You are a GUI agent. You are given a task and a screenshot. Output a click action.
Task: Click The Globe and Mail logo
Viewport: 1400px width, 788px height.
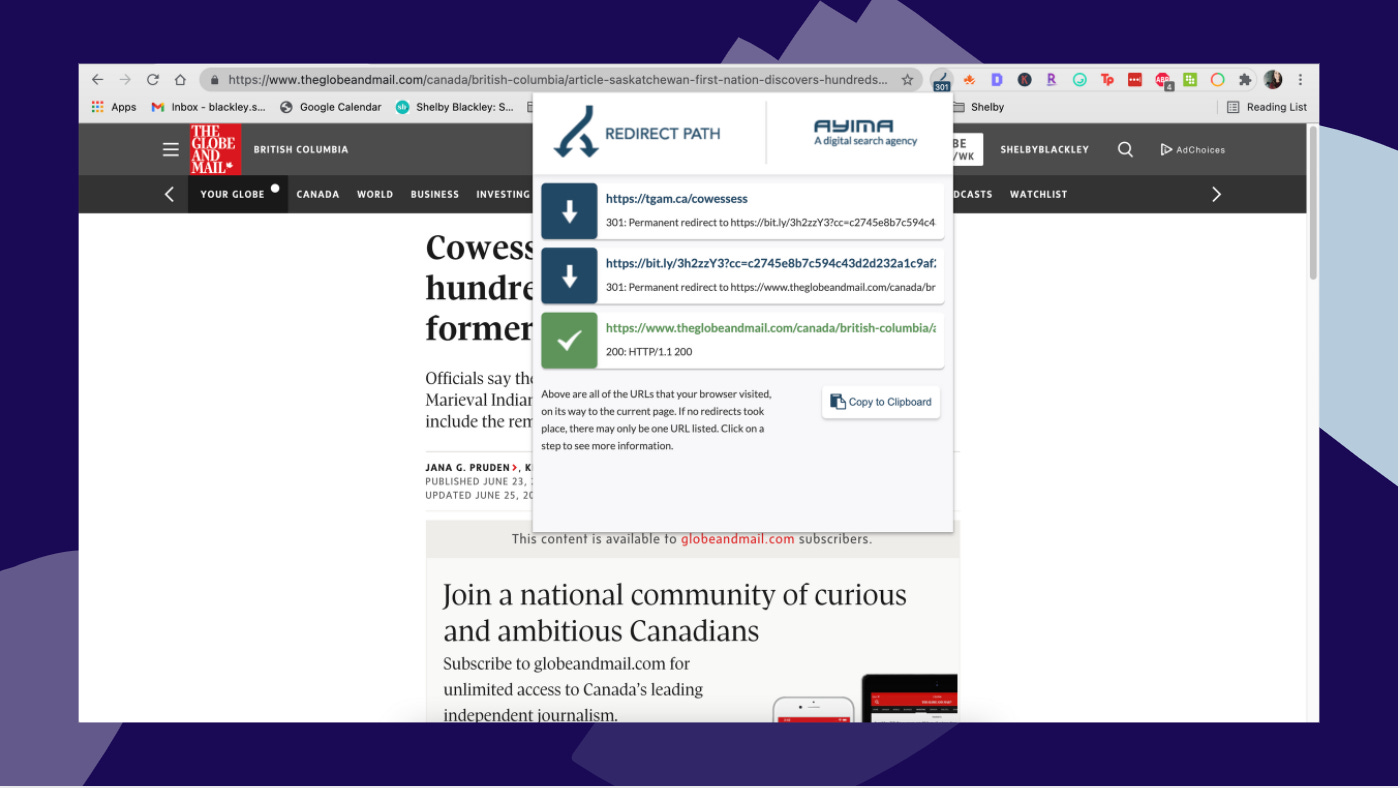(x=215, y=149)
